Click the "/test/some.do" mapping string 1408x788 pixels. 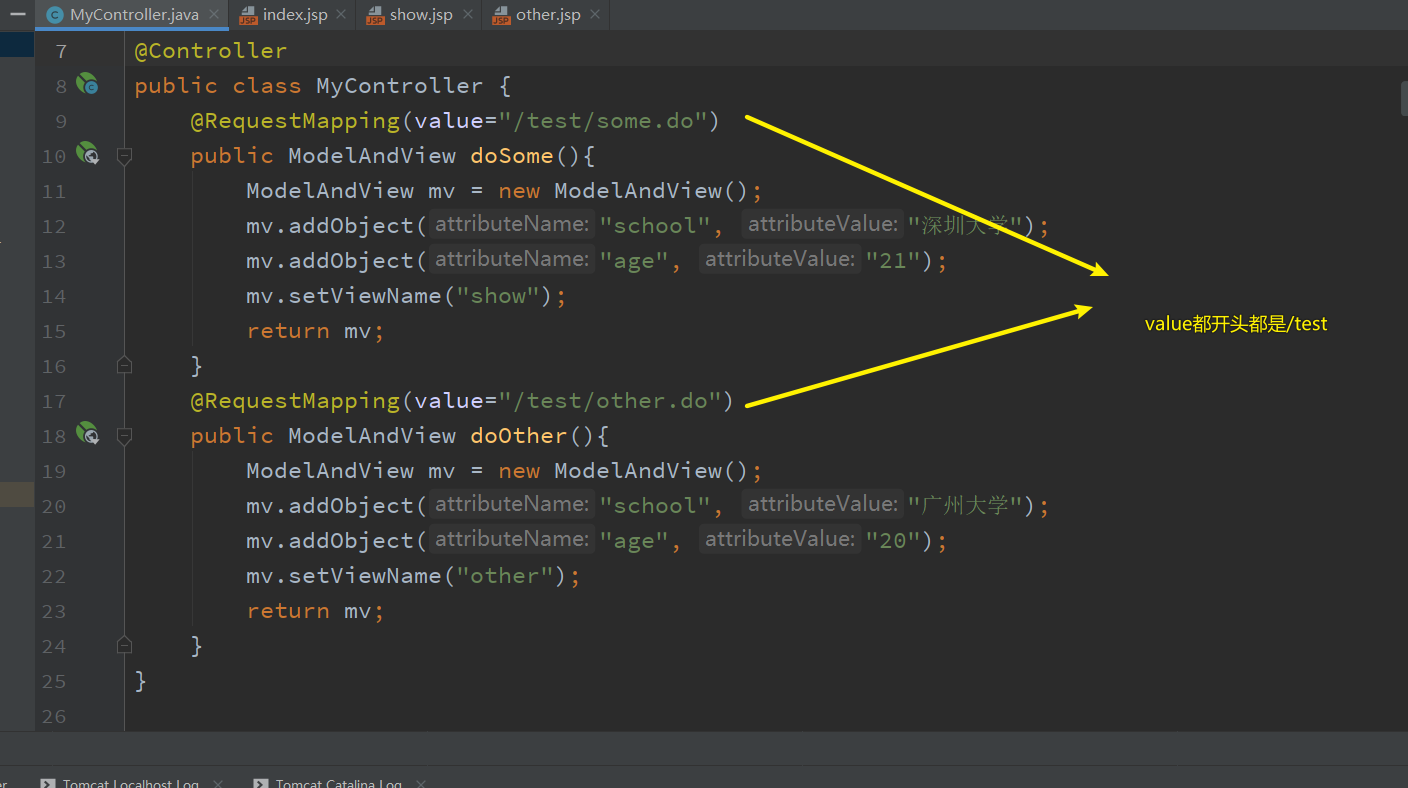tap(603, 121)
